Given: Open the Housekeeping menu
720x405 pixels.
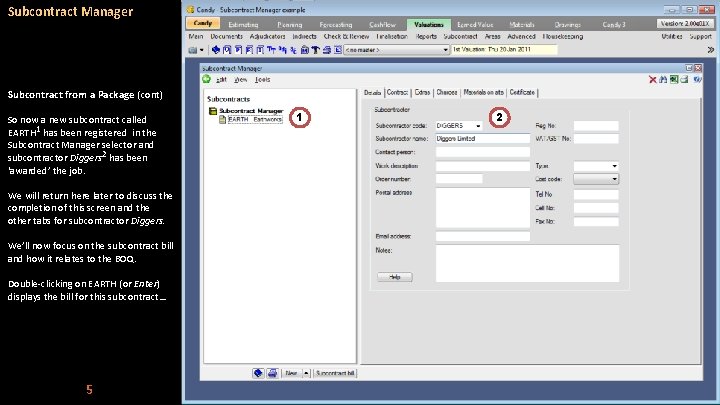Looking at the screenshot, I should 562,36.
